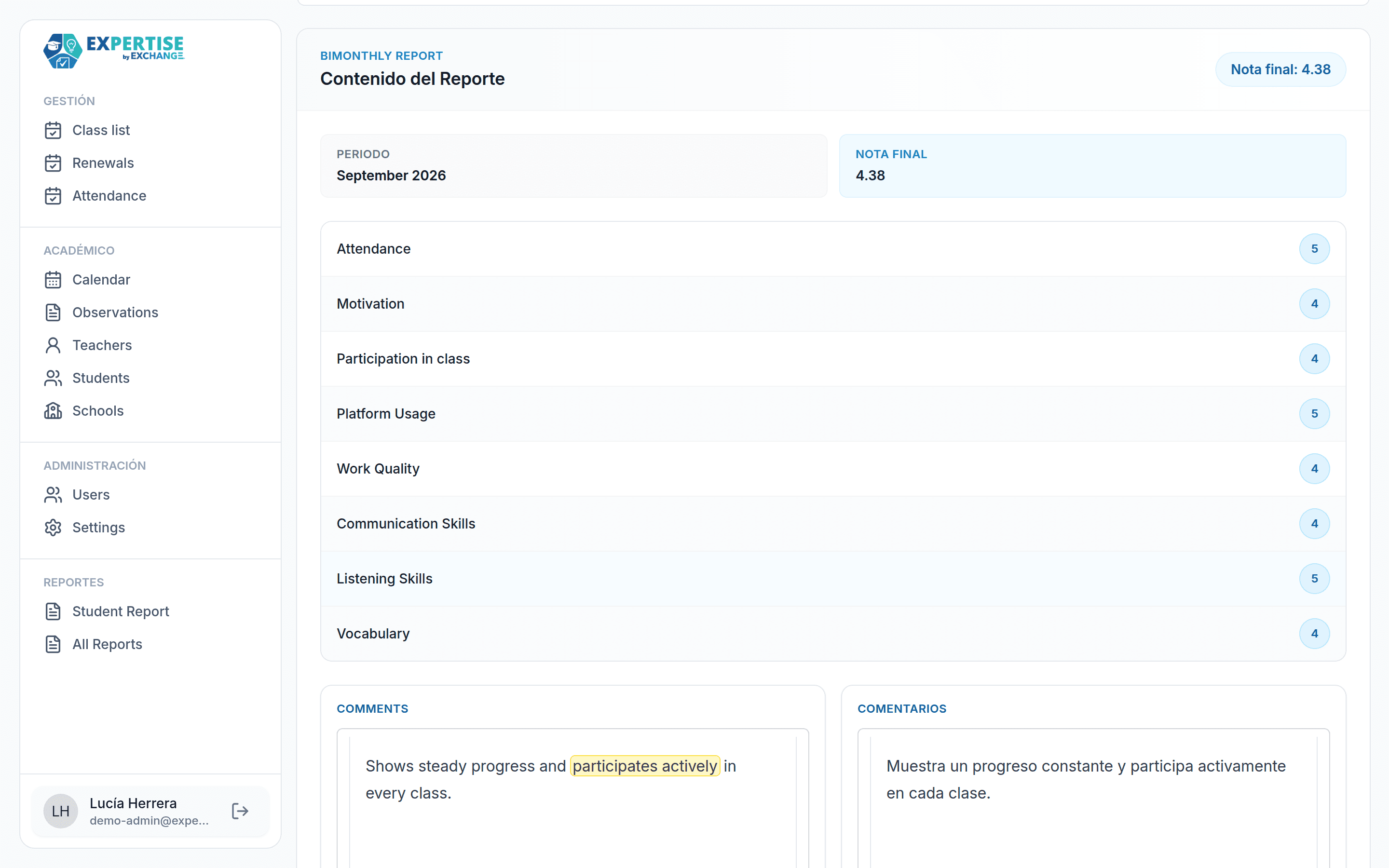Open the All Reports link
The height and width of the screenshot is (868, 1389).
(x=108, y=644)
